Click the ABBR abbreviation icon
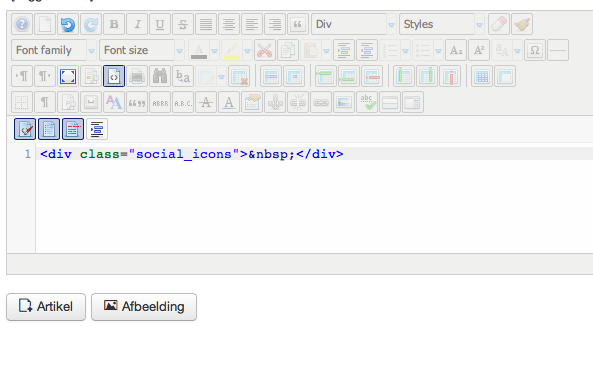 click(x=160, y=102)
